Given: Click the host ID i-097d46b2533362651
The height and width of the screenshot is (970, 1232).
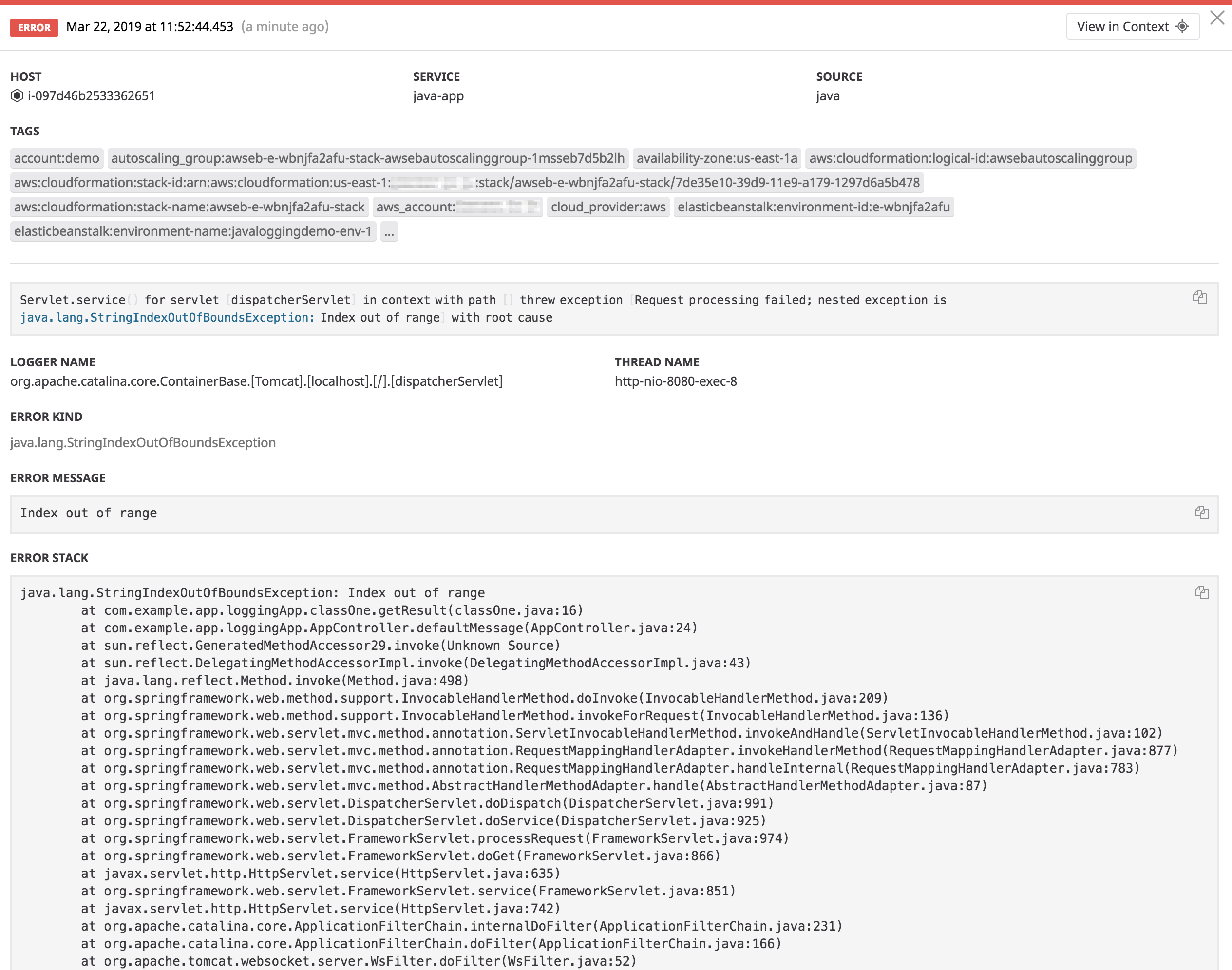Looking at the screenshot, I should [91, 96].
